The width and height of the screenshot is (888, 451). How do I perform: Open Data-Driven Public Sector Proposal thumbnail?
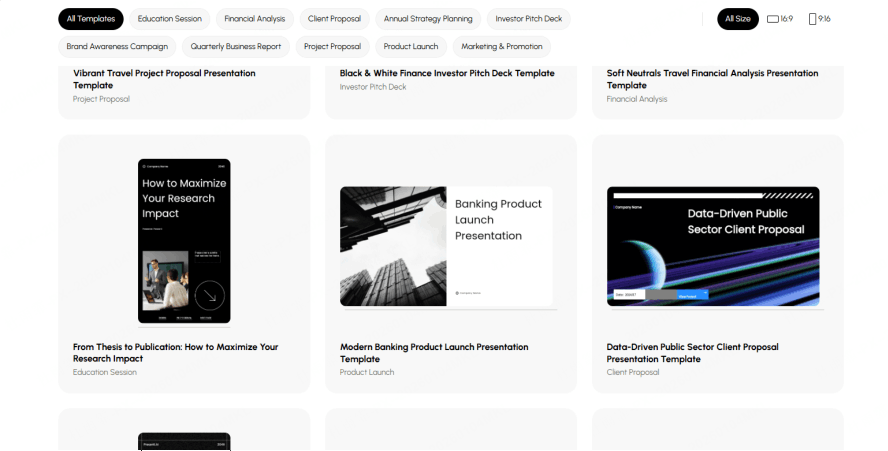[x=713, y=246]
